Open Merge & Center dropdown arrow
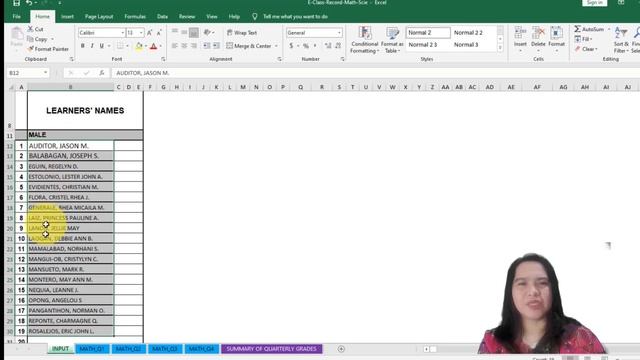Viewport: 640px width, 360px height. coord(276,46)
